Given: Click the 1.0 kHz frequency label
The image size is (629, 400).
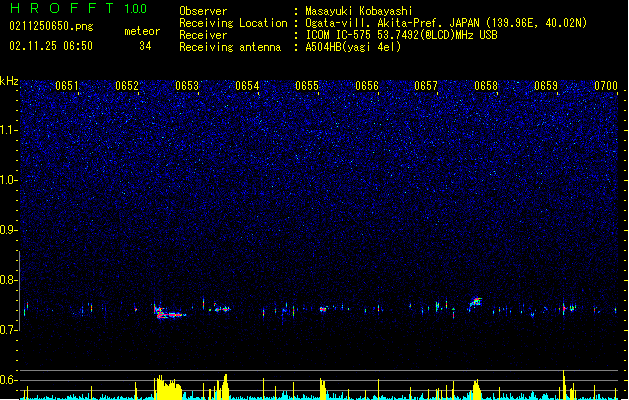Looking at the screenshot, I should pyautogui.click(x=8, y=180).
